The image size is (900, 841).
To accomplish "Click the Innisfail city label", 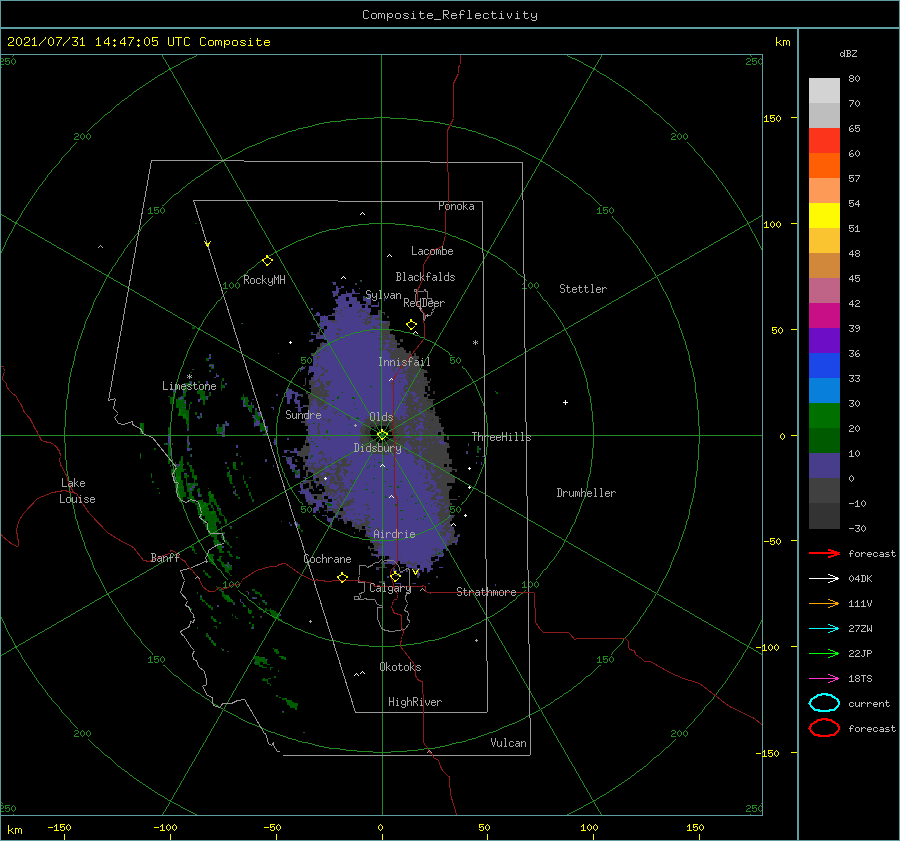I will point(404,362).
